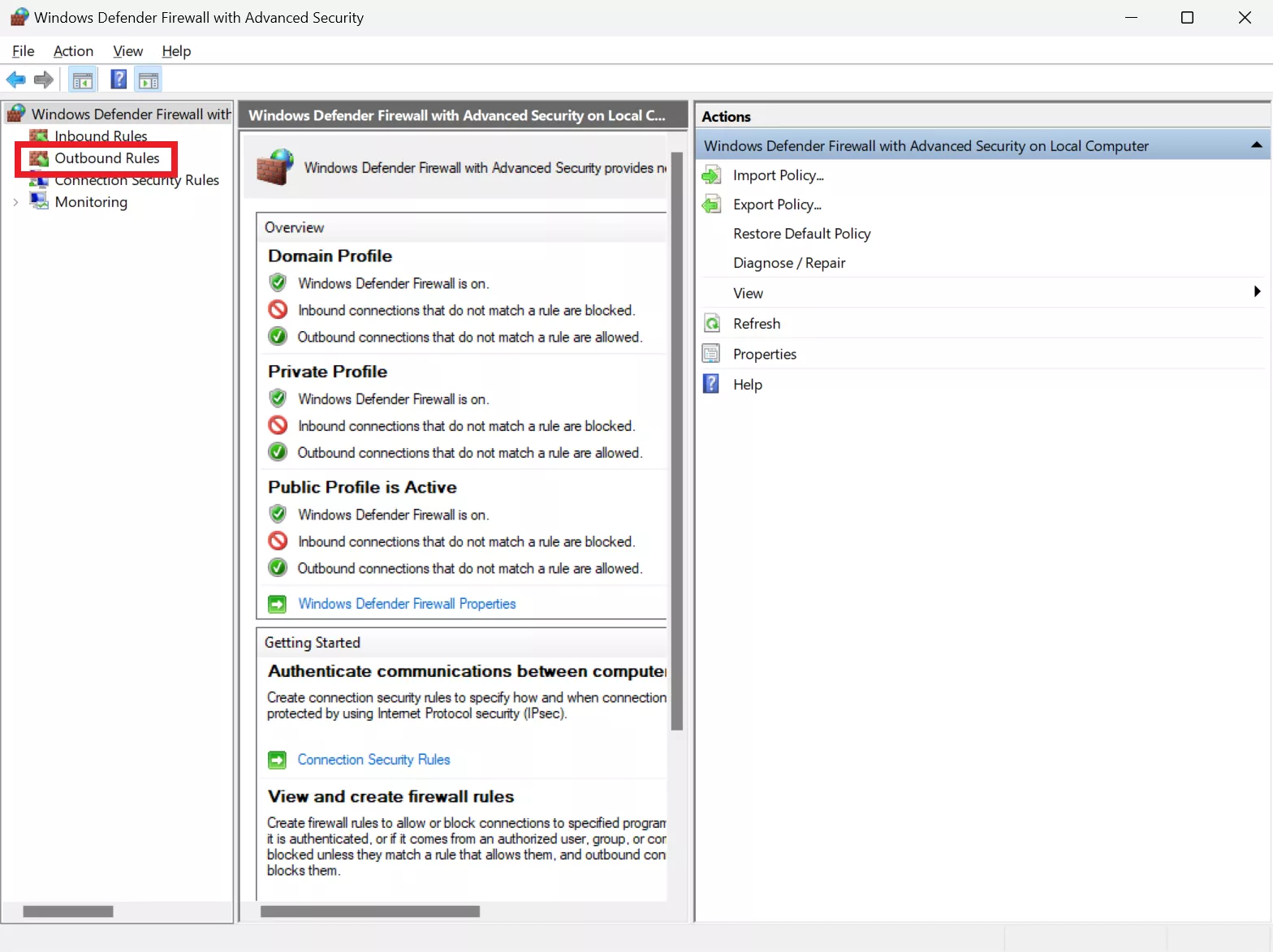Open the File menu
Image resolution: width=1273 pixels, height=952 pixels.
click(x=23, y=51)
